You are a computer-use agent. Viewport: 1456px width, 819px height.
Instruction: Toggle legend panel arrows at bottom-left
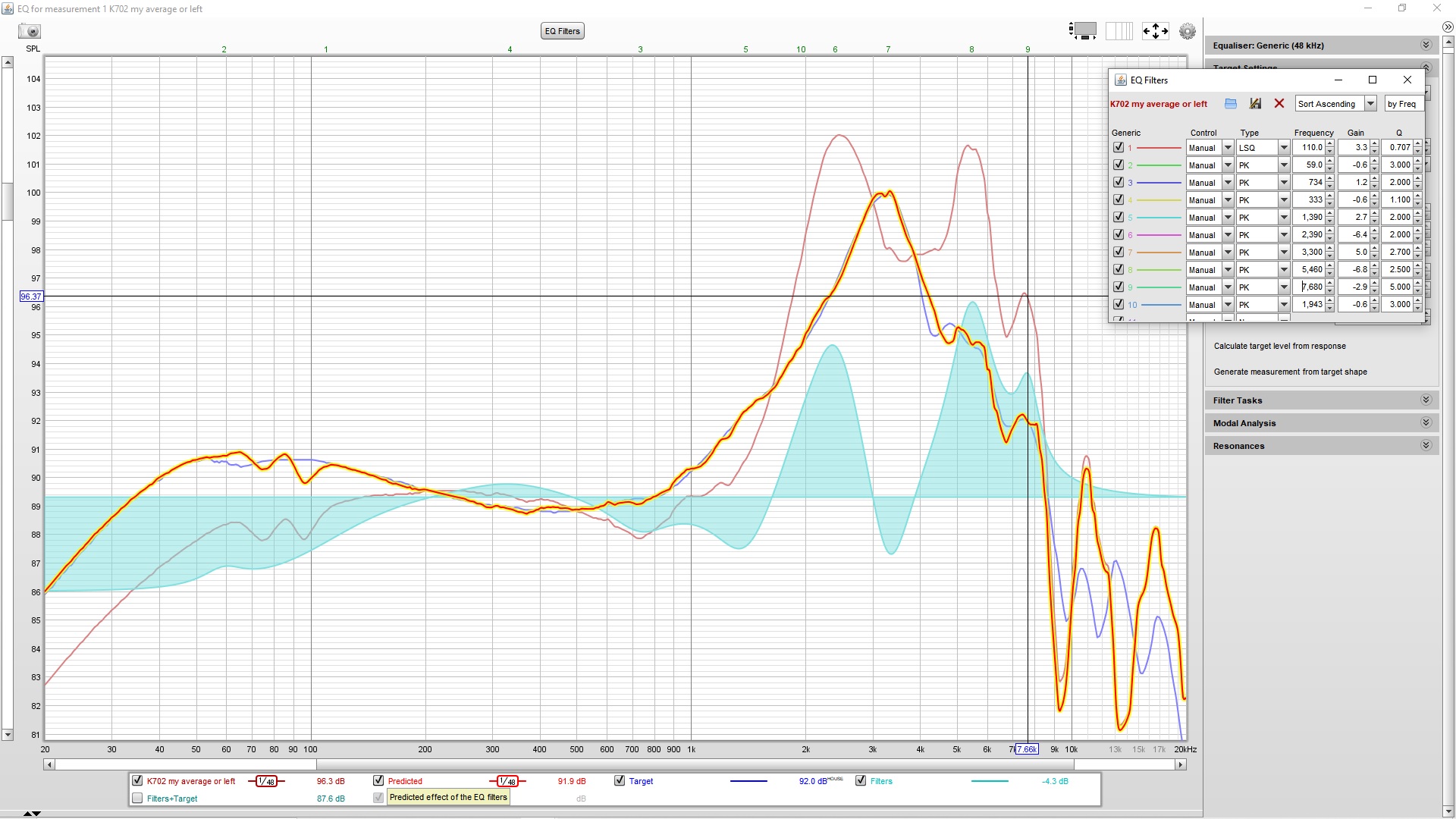coord(32,813)
